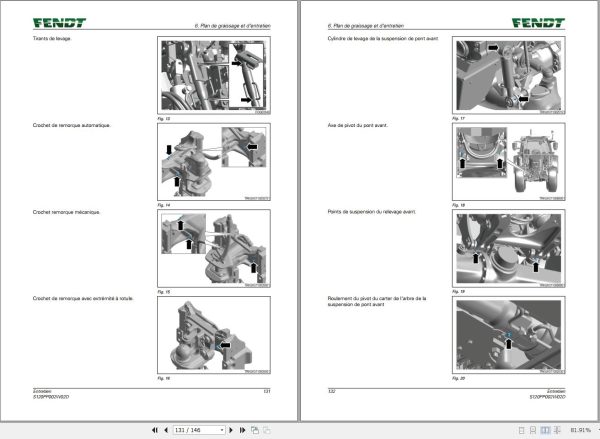The image size is (600, 439).
Task: Click the previous view icon beside the last-page arrow
Action: [x=254, y=430]
